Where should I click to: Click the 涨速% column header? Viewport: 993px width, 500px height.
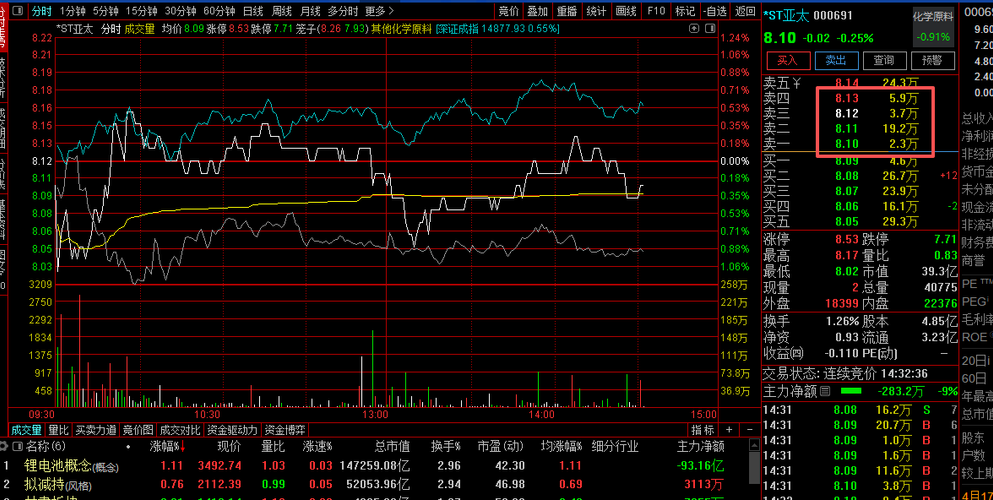pos(317,447)
